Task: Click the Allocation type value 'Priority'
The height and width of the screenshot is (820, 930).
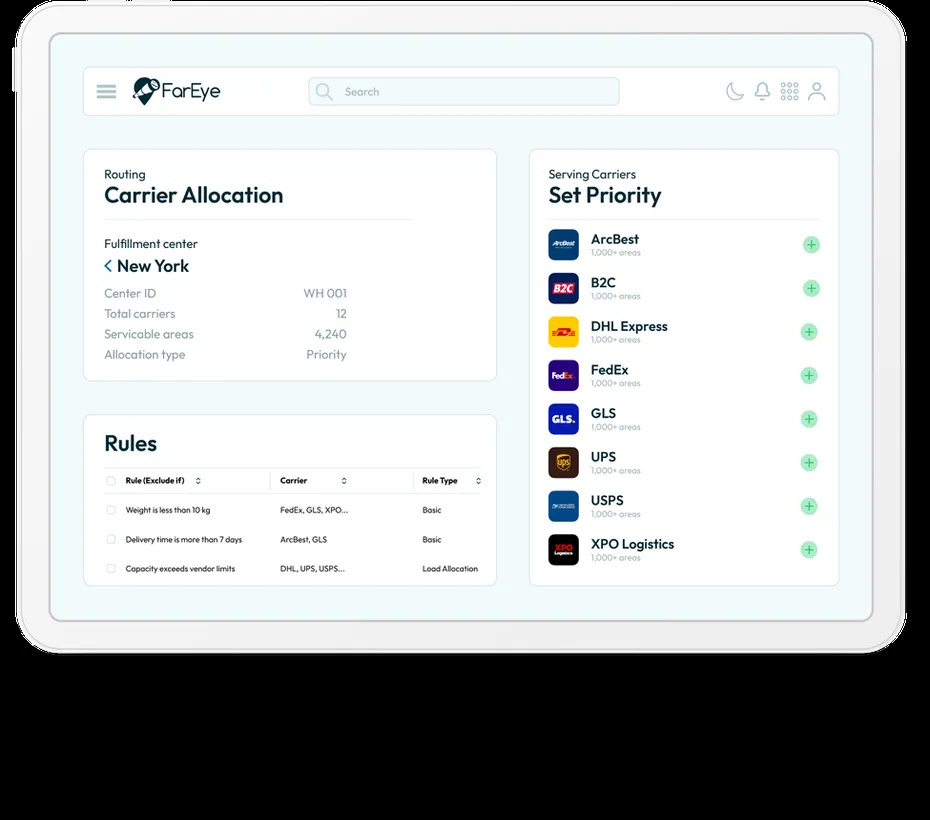Action: point(326,355)
